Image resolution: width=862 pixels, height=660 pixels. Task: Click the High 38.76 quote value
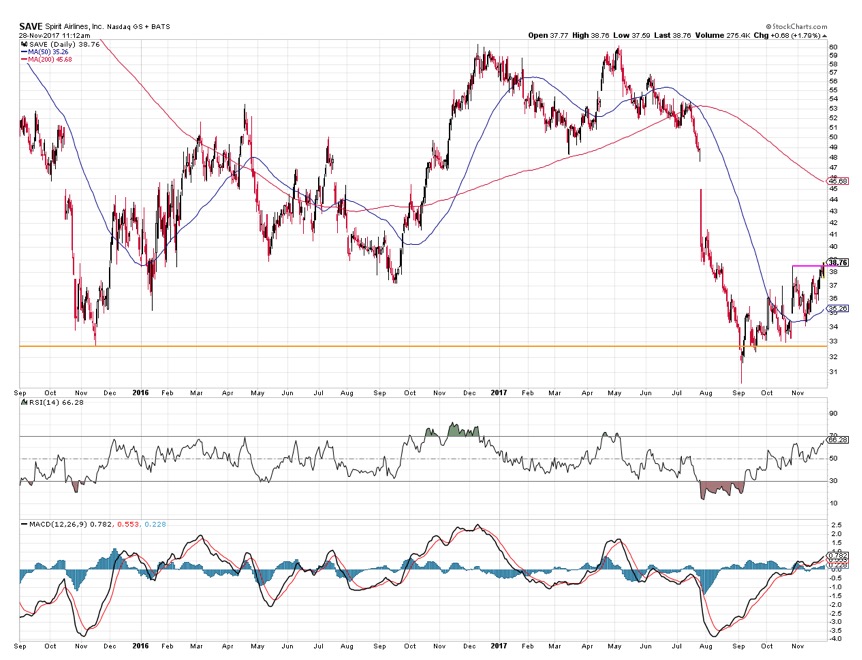pyautogui.click(x=590, y=35)
